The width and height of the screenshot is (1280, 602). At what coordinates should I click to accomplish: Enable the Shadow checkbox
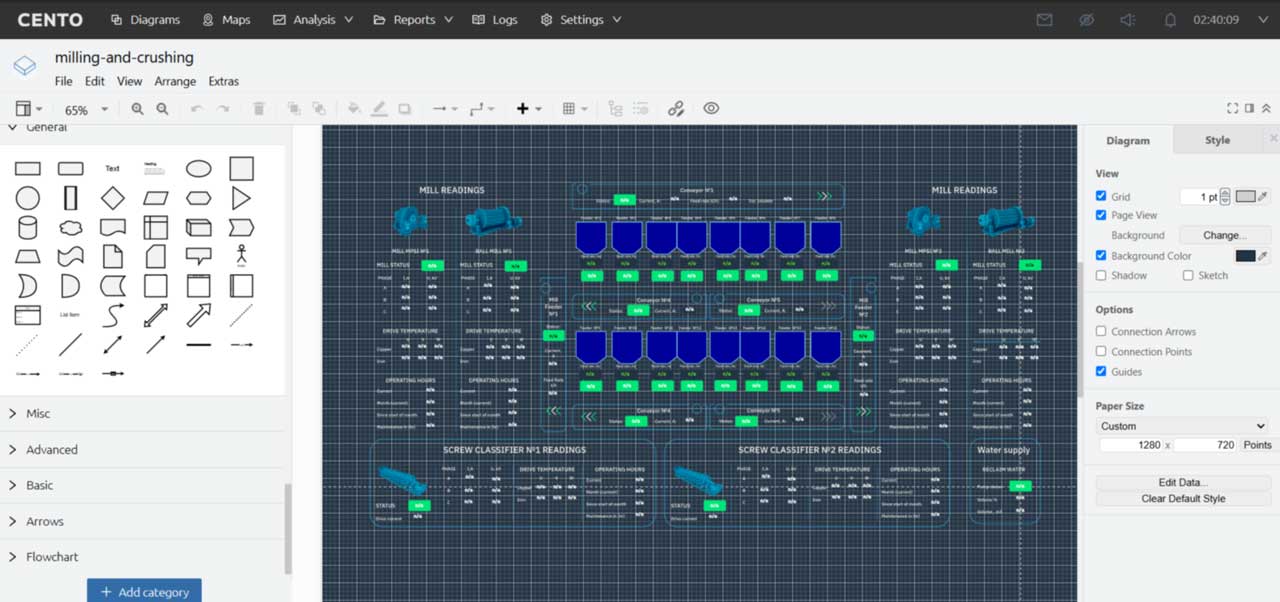1101,275
